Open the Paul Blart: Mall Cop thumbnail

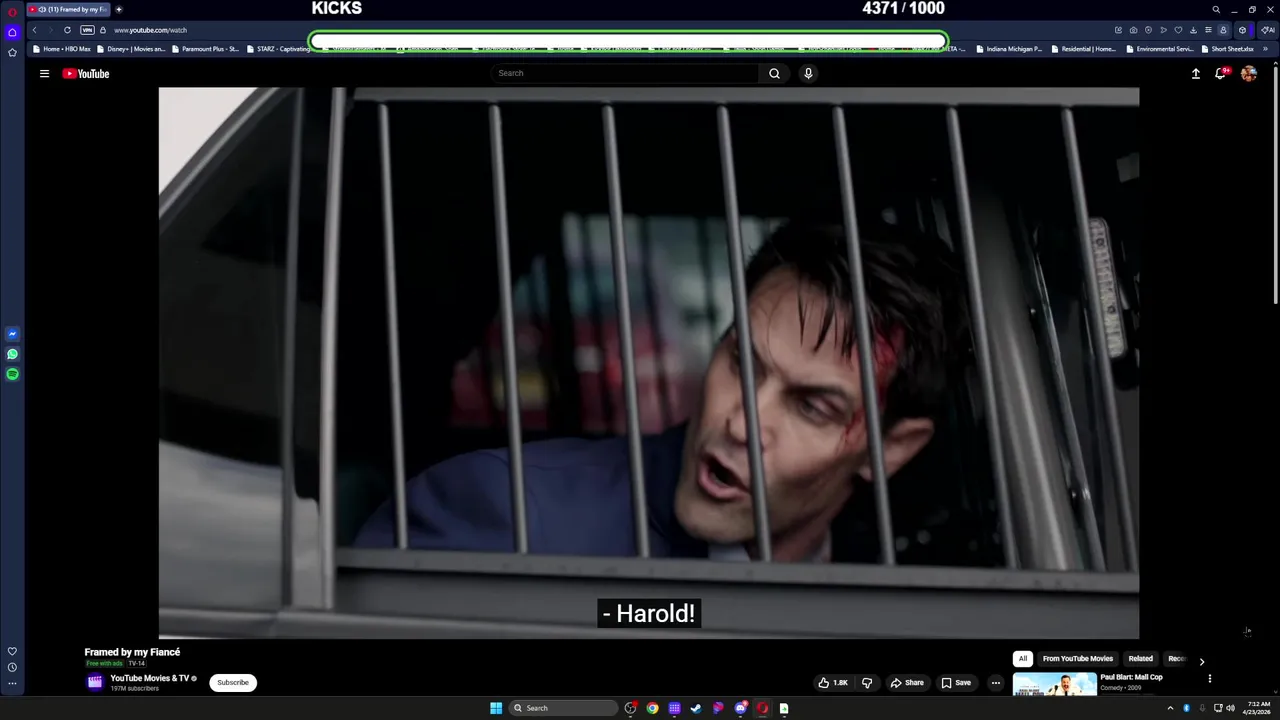coord(1054,684)
